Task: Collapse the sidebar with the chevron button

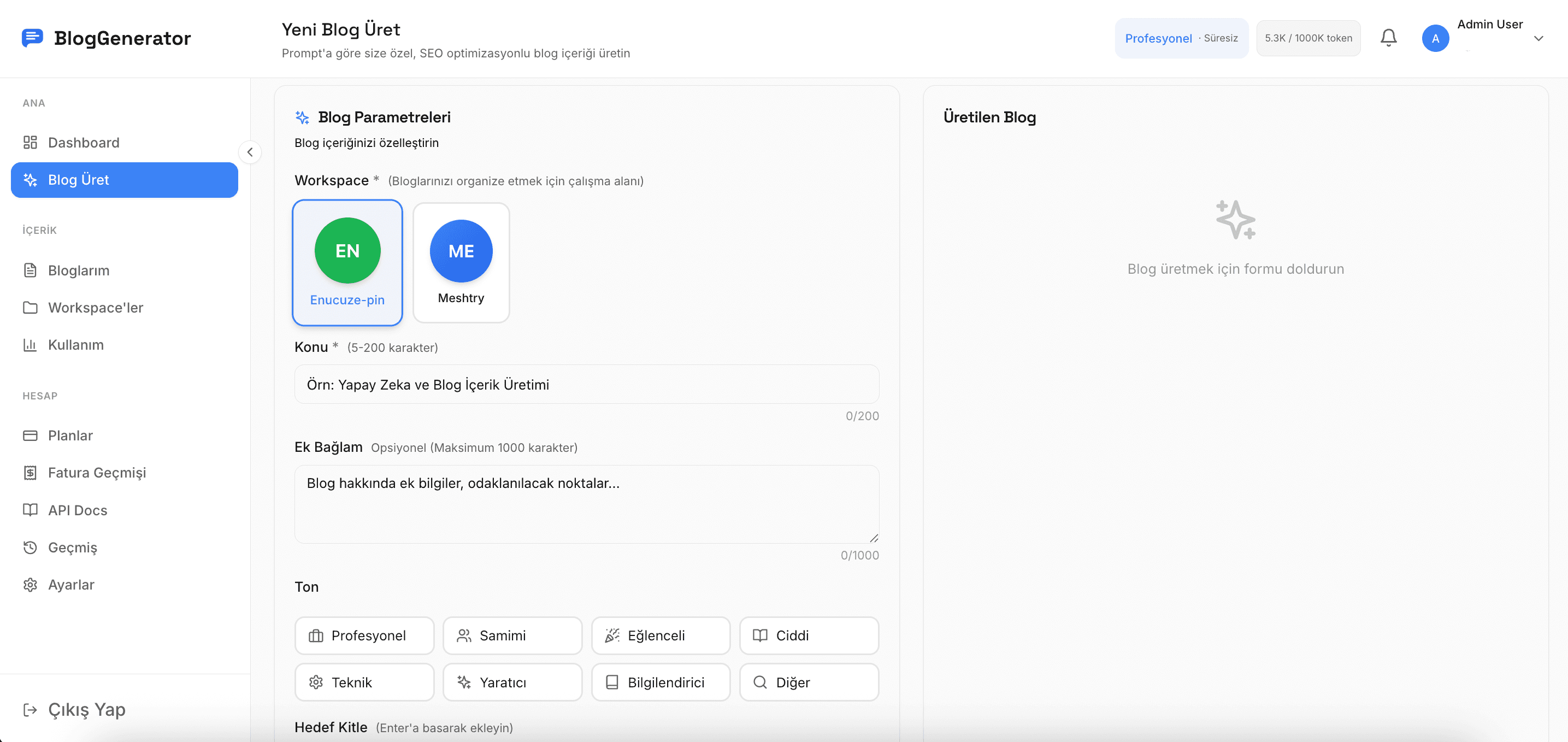Action: (x=250, y=152)
